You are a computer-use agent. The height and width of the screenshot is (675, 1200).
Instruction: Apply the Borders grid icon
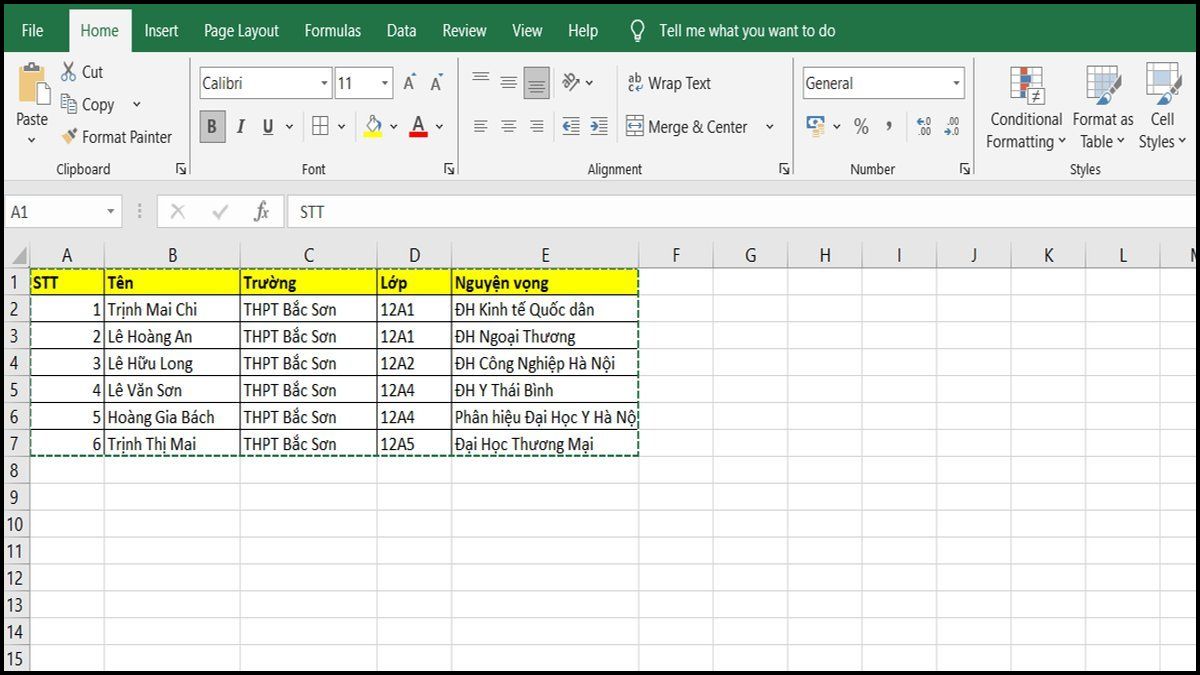pyautogui.click(x=320, y=127)
